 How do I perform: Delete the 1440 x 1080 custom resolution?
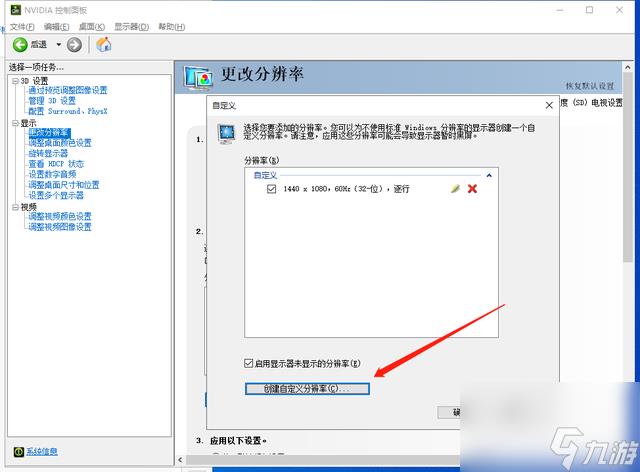point(472,188)
